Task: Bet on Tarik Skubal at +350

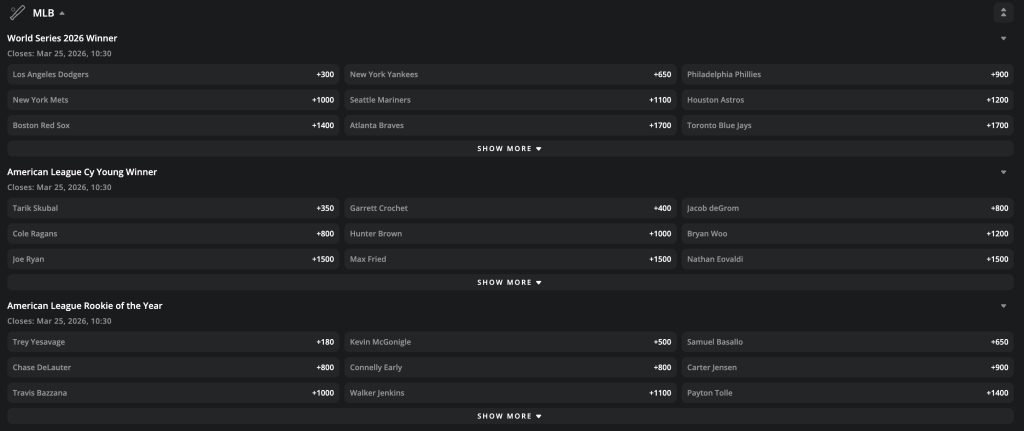Action: click(x=173, y=208)
